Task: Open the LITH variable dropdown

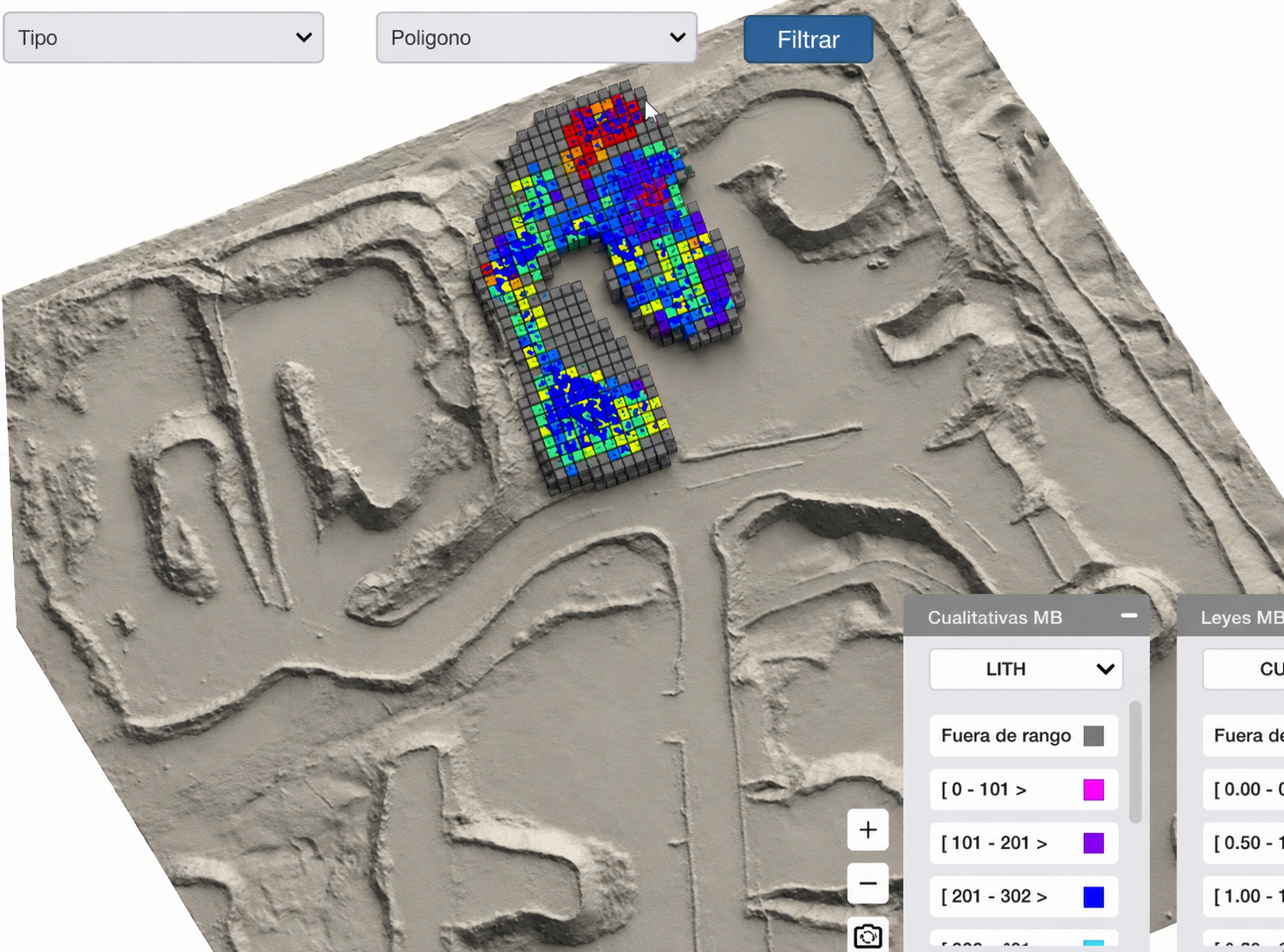Action: coord(1026,669)
